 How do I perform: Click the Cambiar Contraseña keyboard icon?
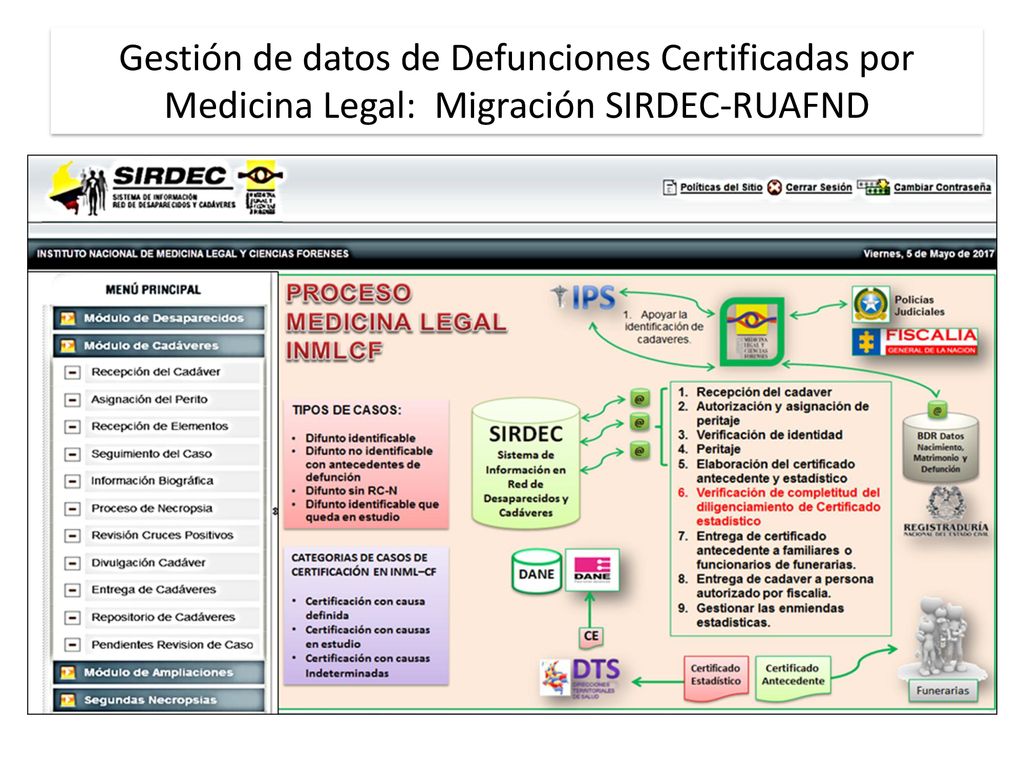[874, 187]
